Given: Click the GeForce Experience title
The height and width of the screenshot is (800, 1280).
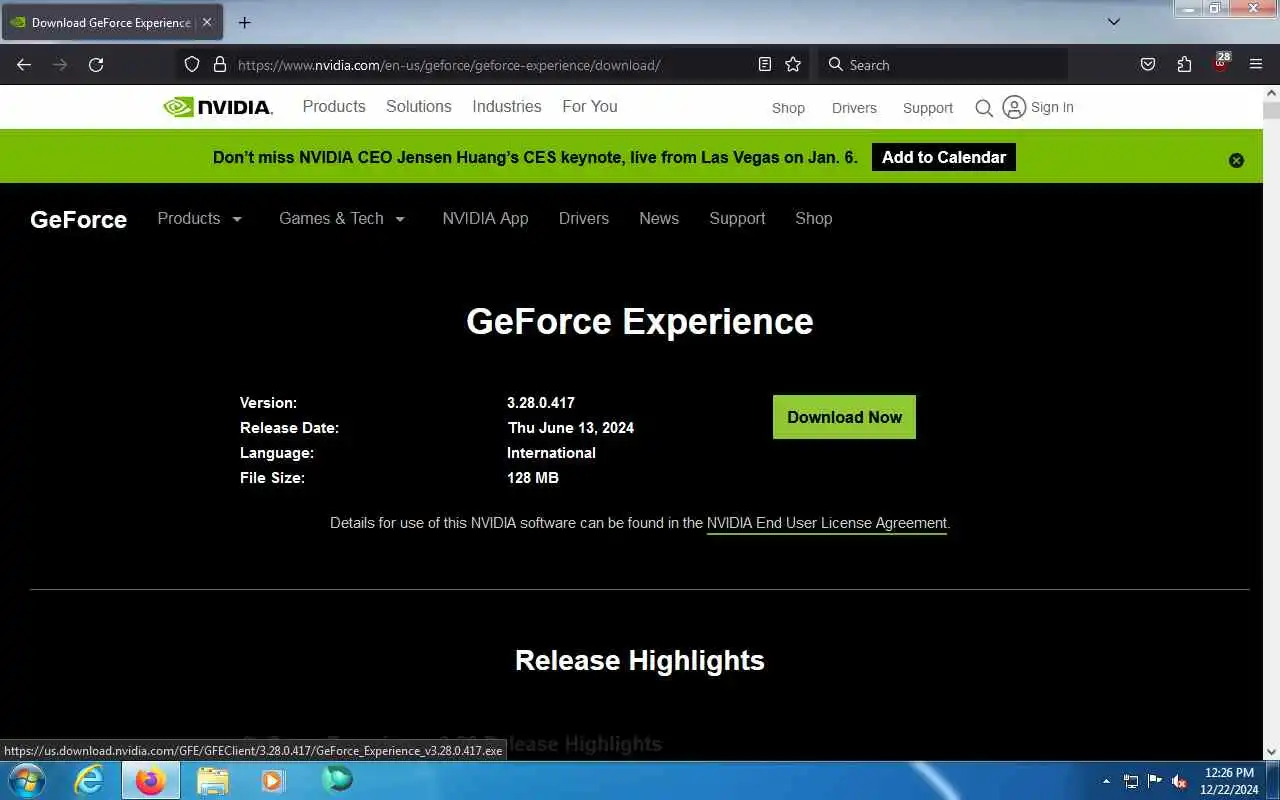Looking at the screenshot, I should pos(640,321).
